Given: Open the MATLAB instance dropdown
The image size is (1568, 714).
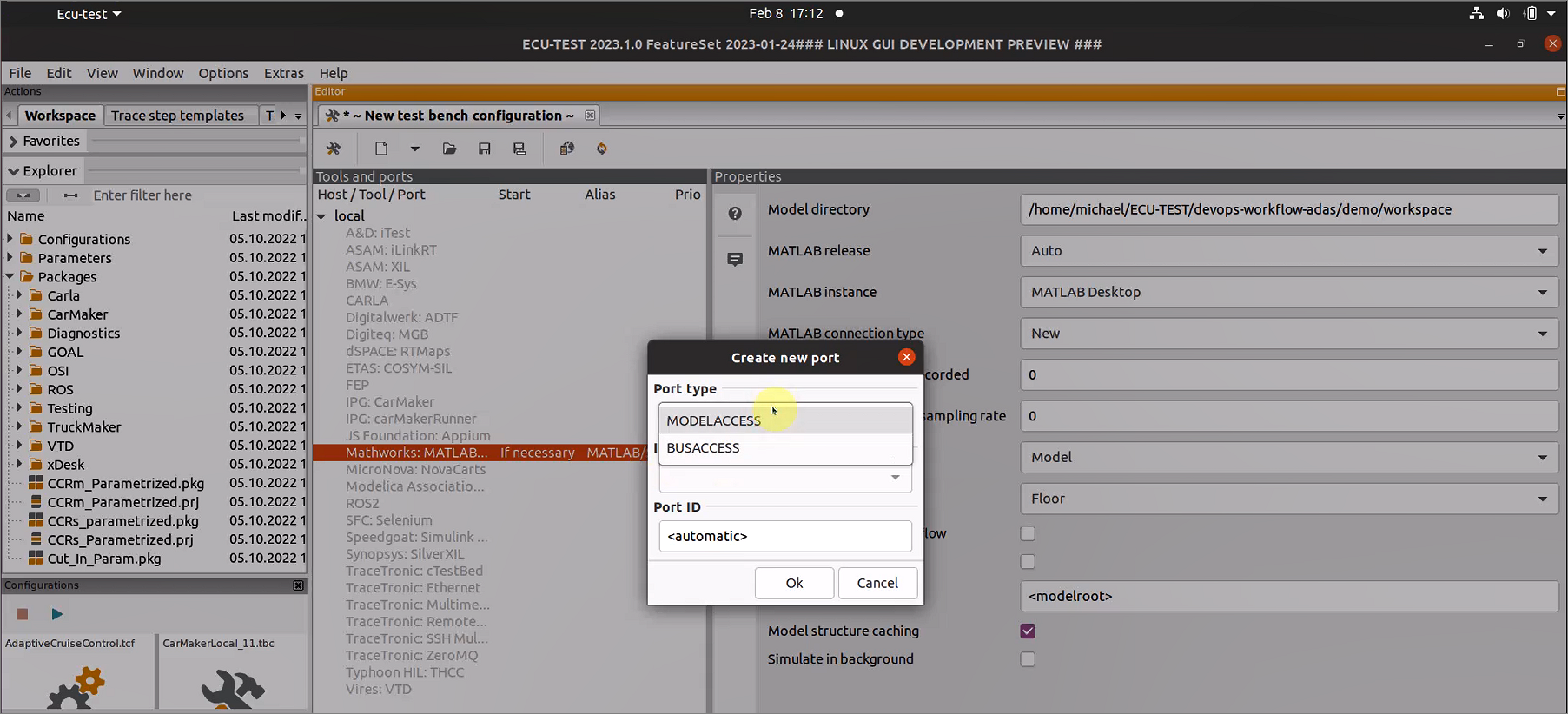Looking at the screenshot, I should 1288,292.
